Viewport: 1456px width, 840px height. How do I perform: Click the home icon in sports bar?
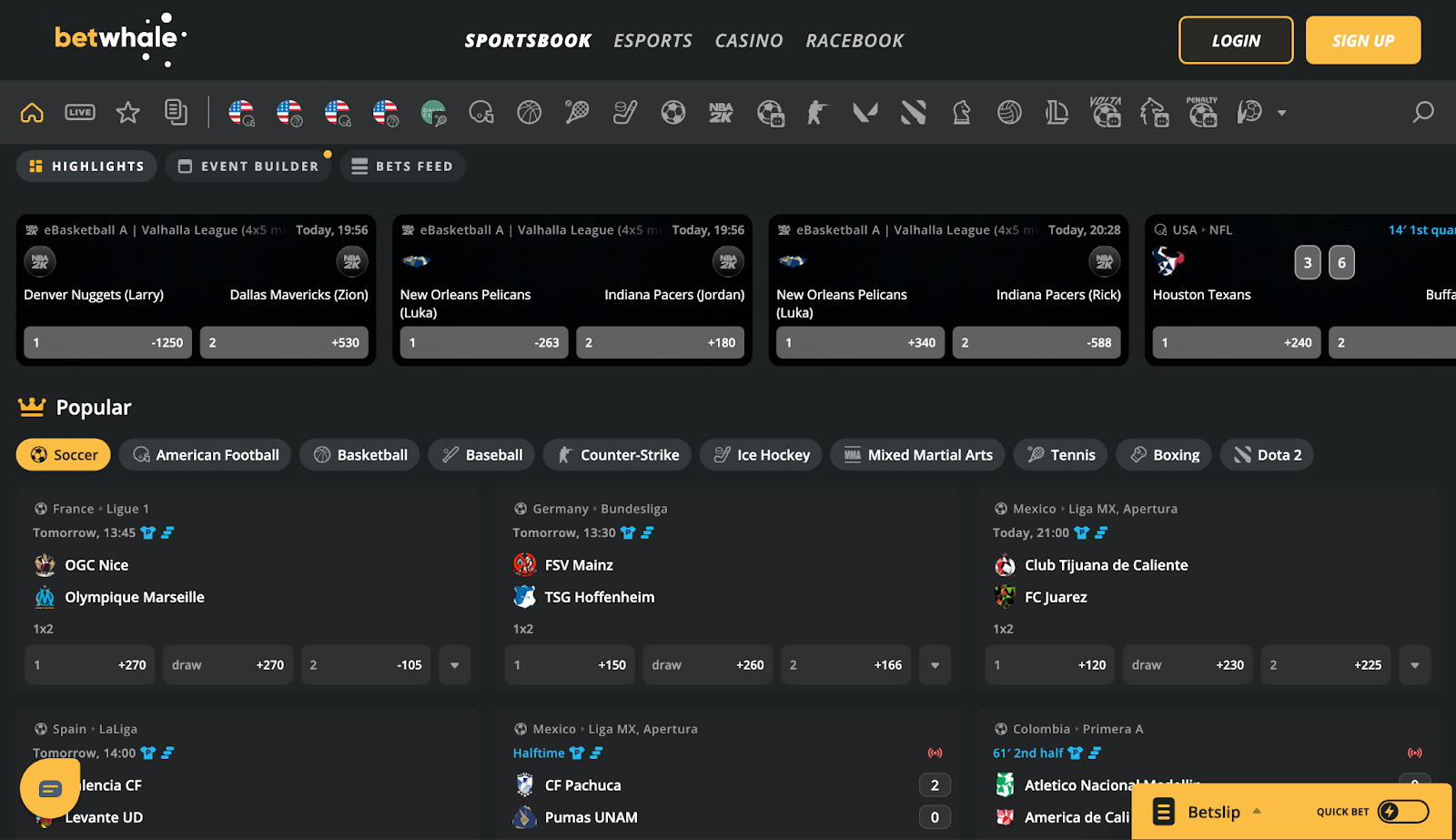click(x=32, y=113)
